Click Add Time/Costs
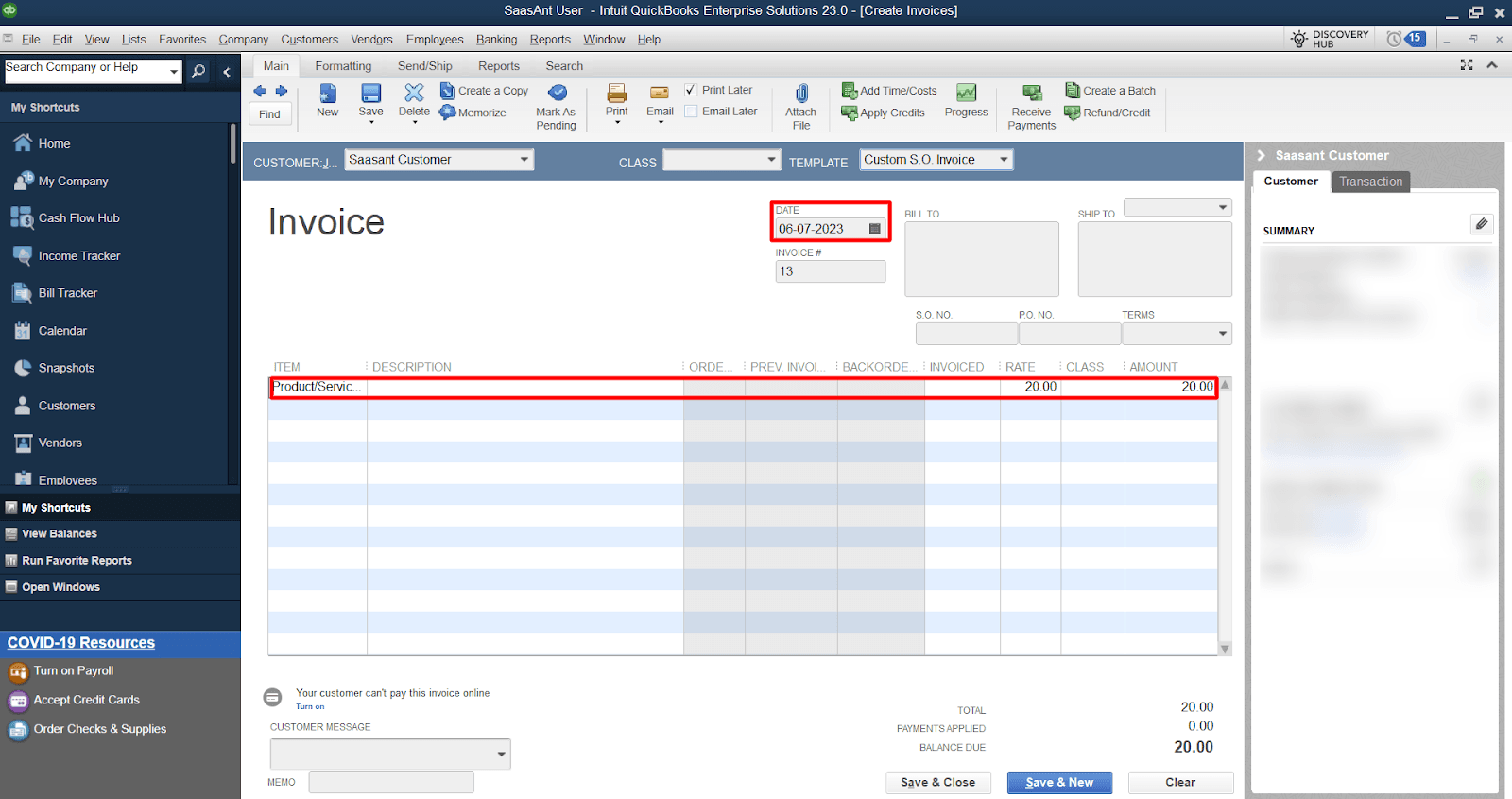Screen dimensions: 1512x799 (x=889, y=91)
